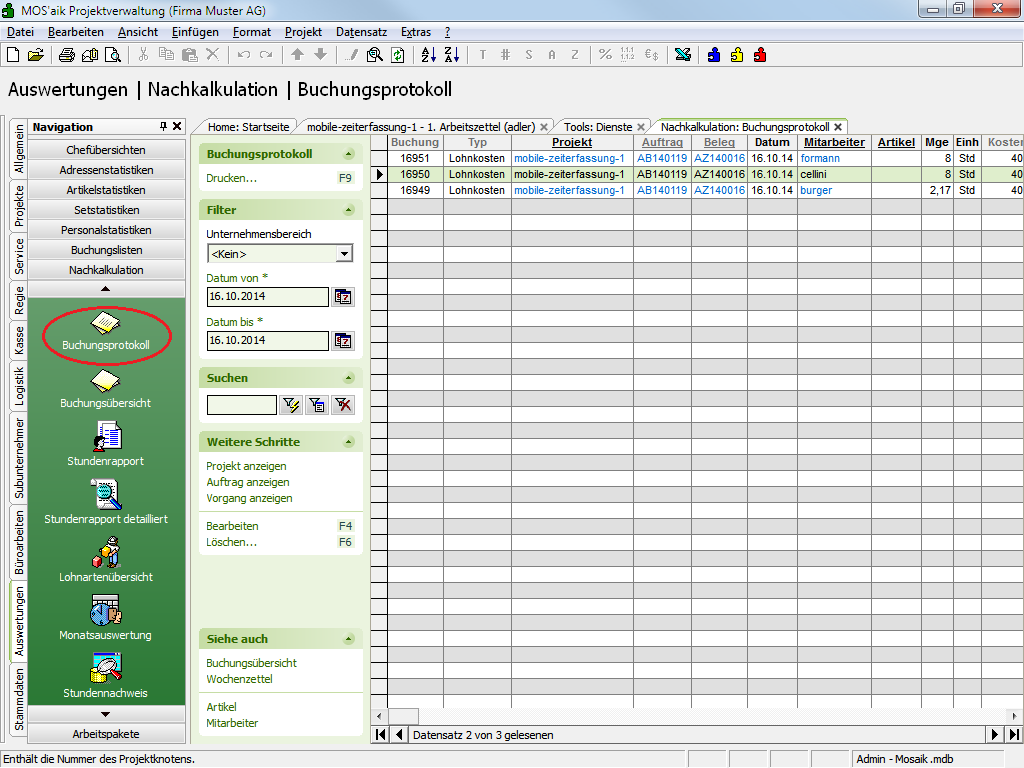Sort ascending with the A-Z toolbar icon
This screenshot has height=768, width=1024.
[x=428, y=55]
